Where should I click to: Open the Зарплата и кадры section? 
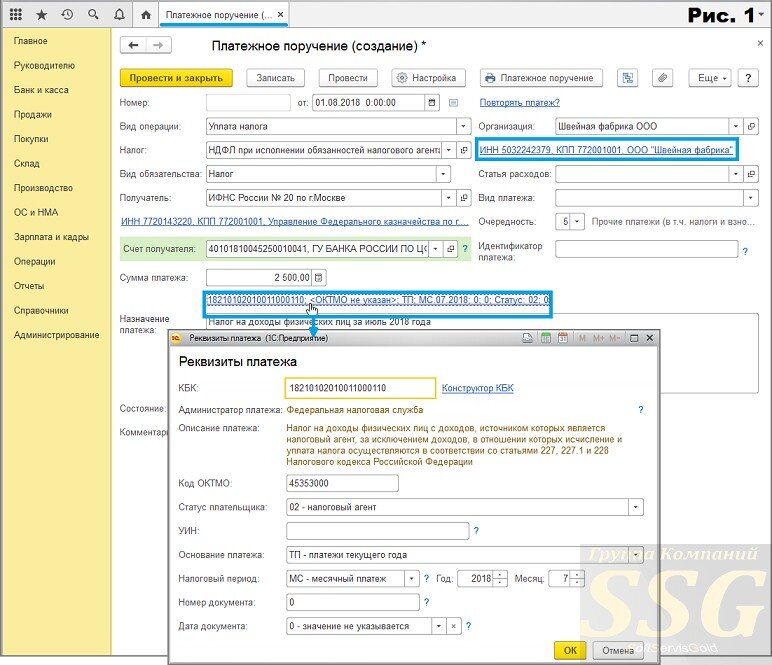pos(51,237)
